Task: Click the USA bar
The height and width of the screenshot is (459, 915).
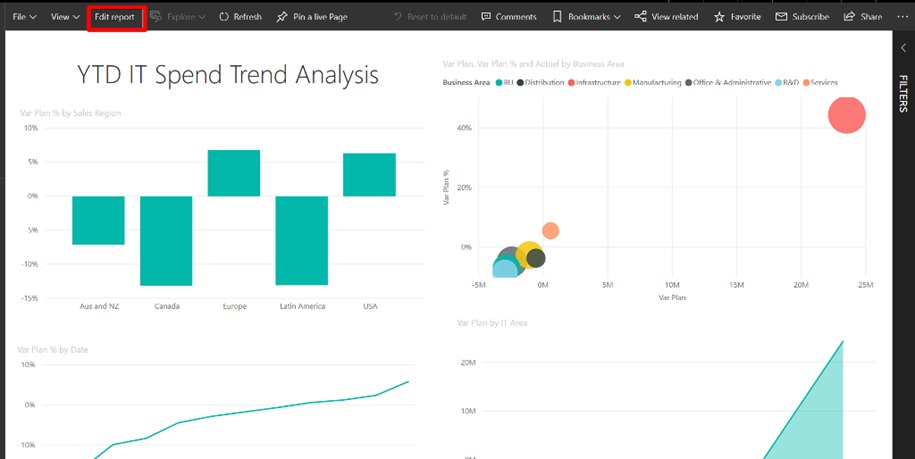Action: (369, 174)
